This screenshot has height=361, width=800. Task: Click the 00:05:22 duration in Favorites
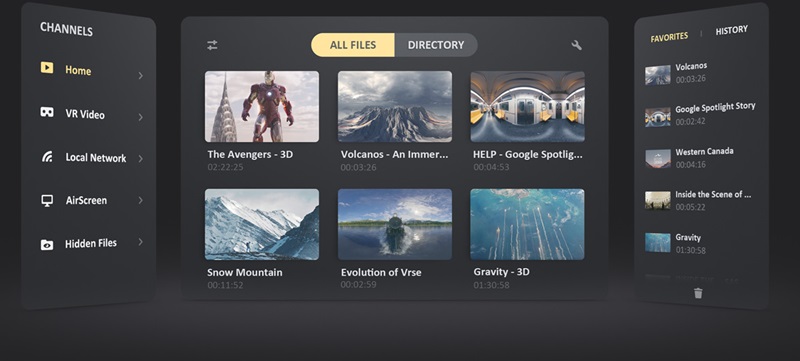pyautogui.click(x=691, y=208)
